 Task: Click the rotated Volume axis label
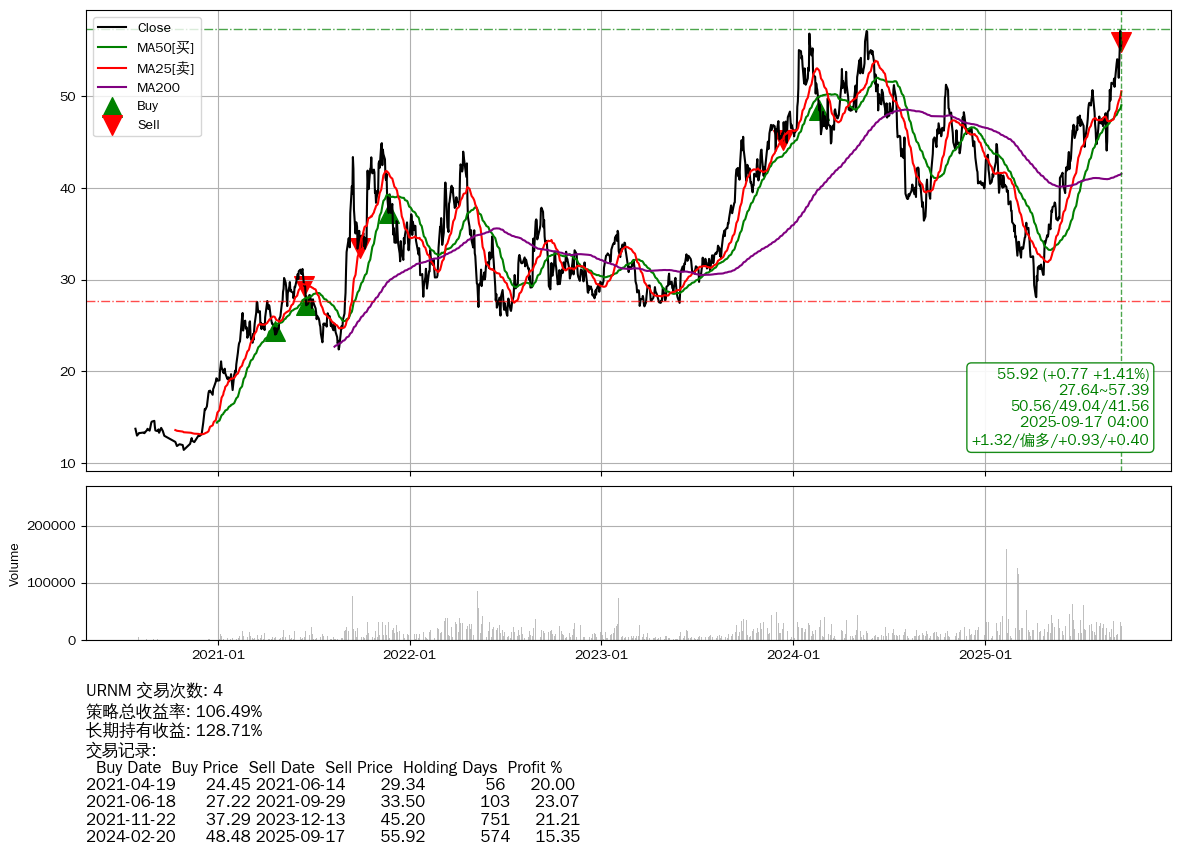coord(14,564)
